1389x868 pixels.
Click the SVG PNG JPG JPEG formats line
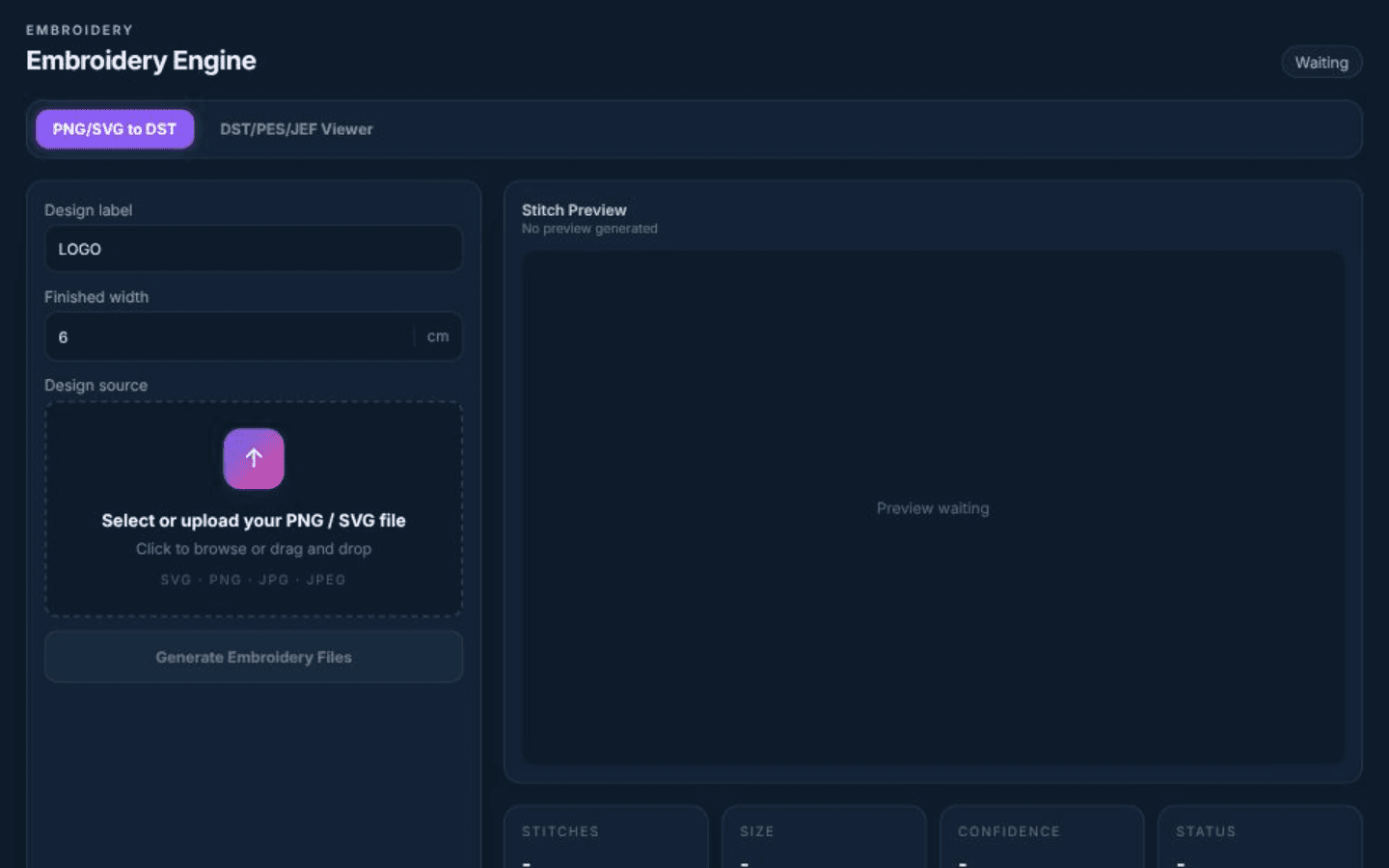click(254, 580)
